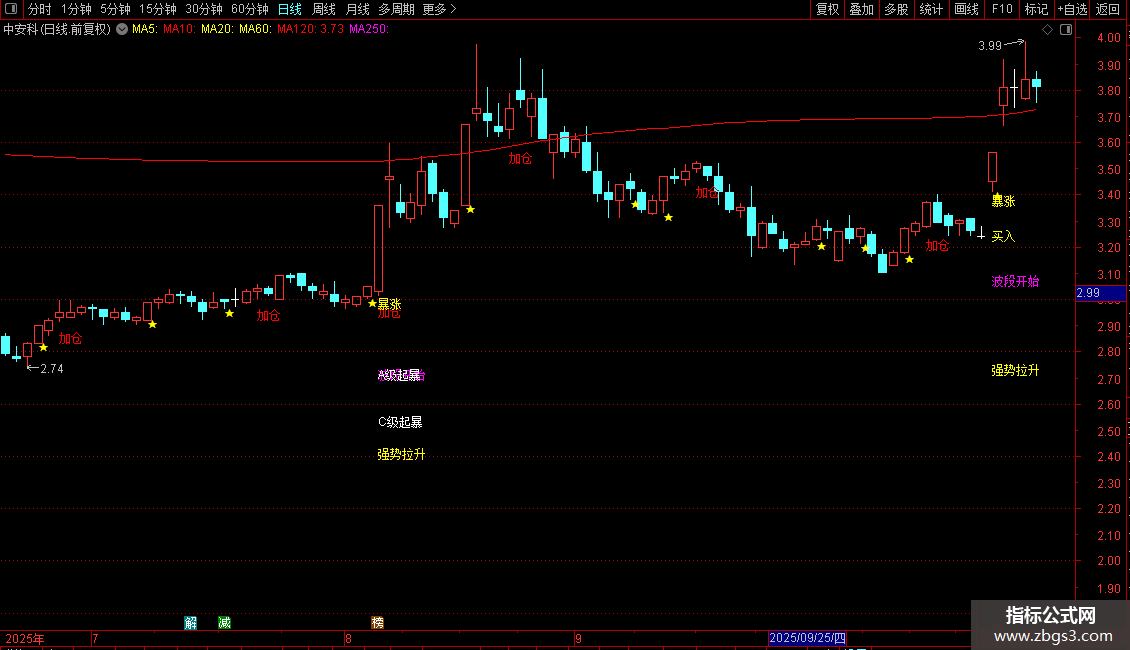This screenshot has width=1130, height=650.
Task: Click the 中安科(日线.前复权) chart title
Action: click(57, 29)
